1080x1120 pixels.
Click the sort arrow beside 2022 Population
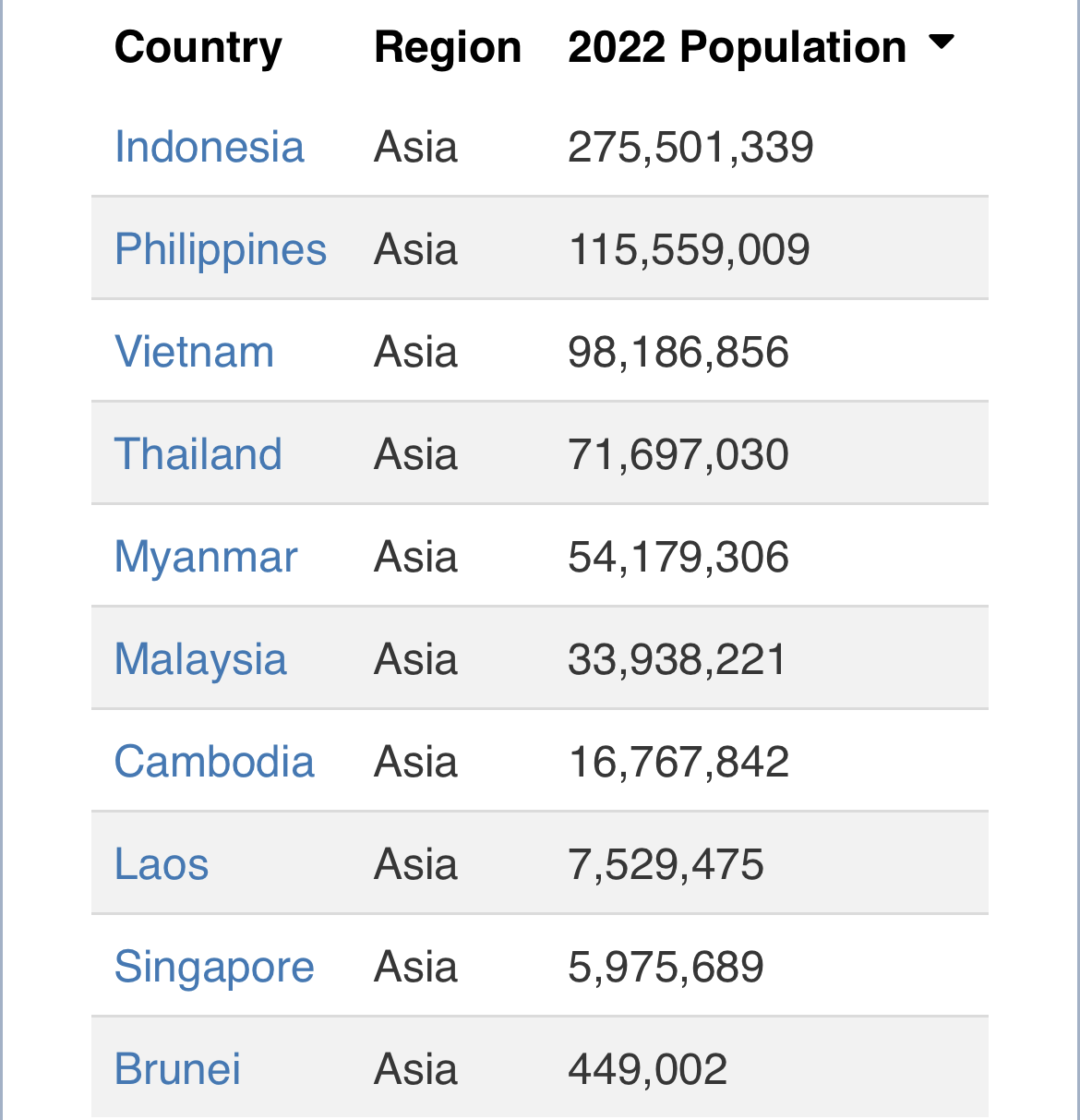[941, 42]
